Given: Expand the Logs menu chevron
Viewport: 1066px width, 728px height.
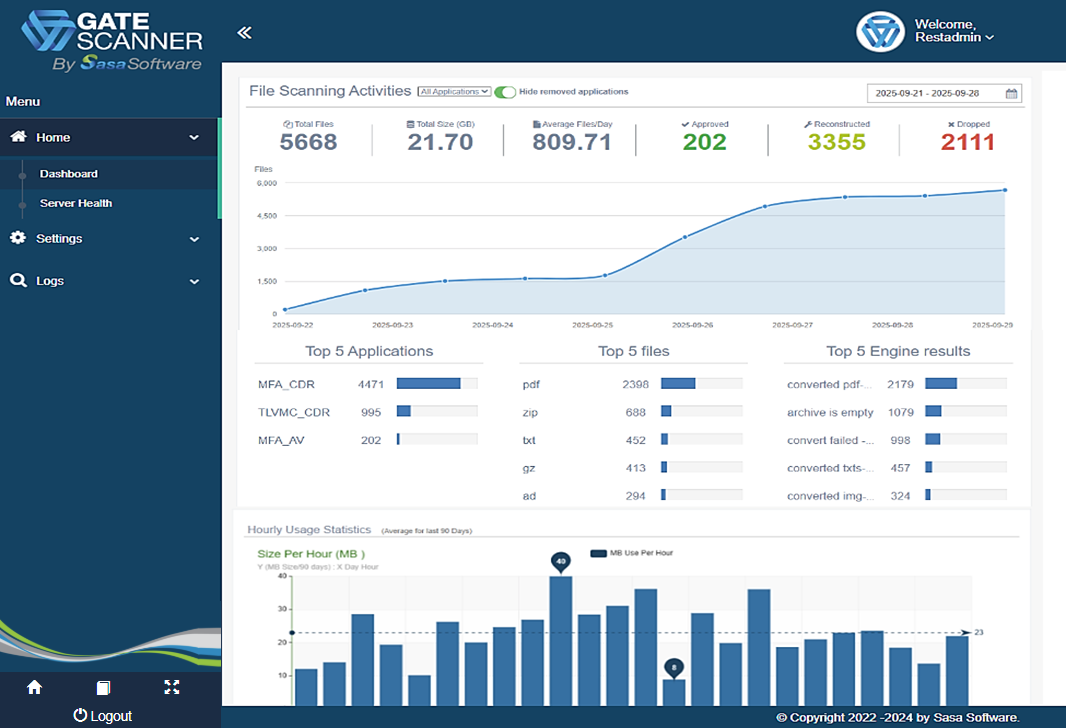Looking at the screenshot, I should pyautogui.click(x=194, y=282).
